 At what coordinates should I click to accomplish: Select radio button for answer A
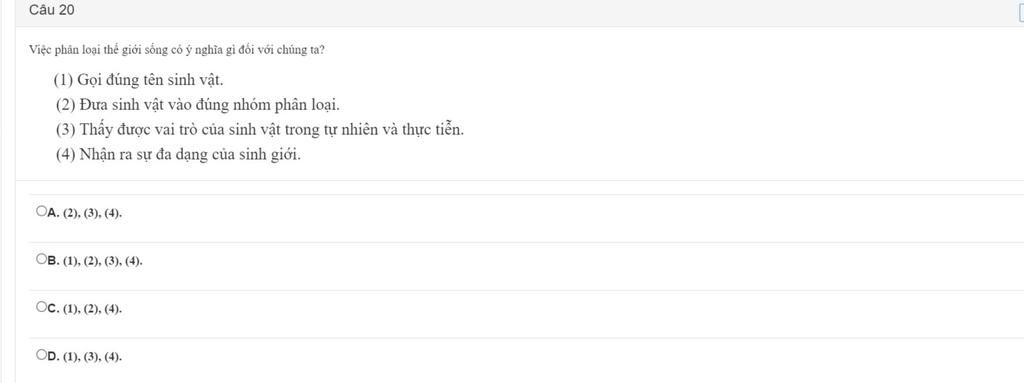[42, 211]
